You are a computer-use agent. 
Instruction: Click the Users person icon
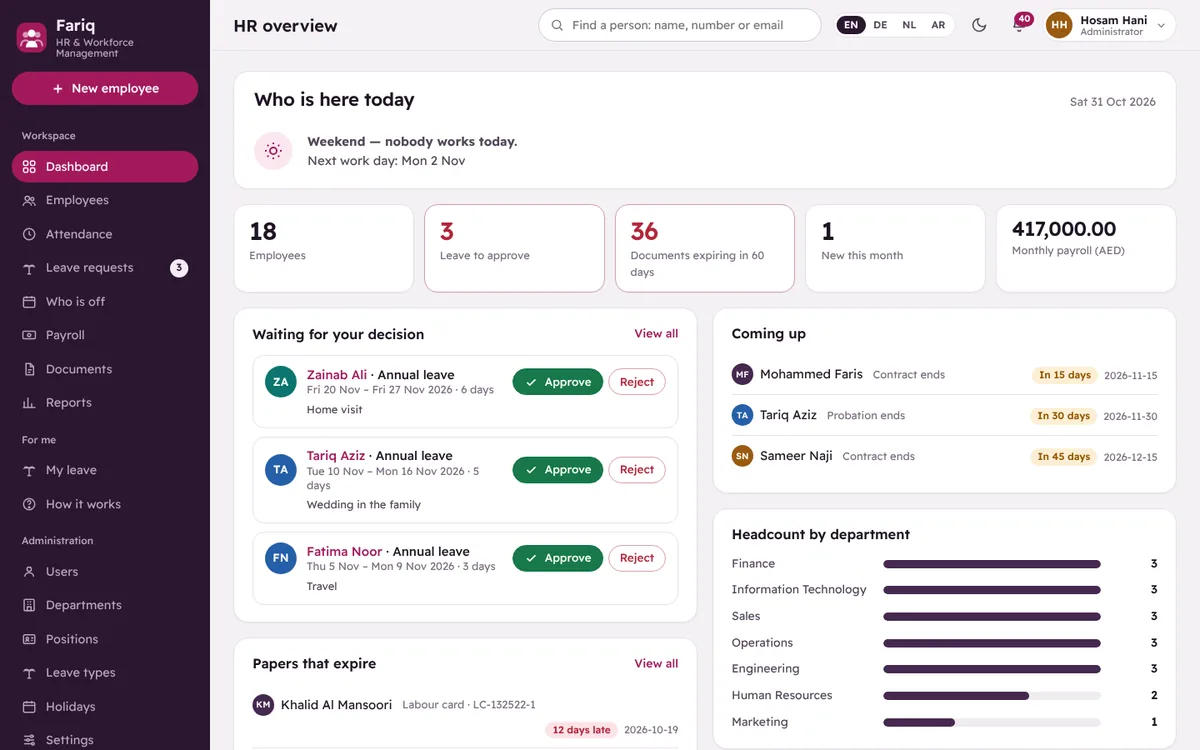pyautogui.click(x=29, y=572)
